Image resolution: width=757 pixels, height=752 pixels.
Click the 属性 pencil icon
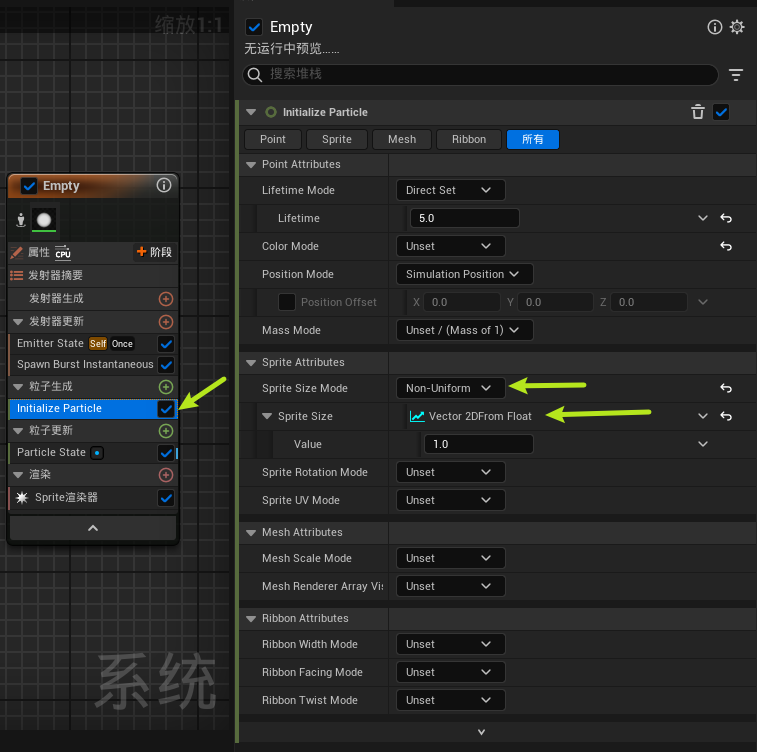tap(16, 252)
